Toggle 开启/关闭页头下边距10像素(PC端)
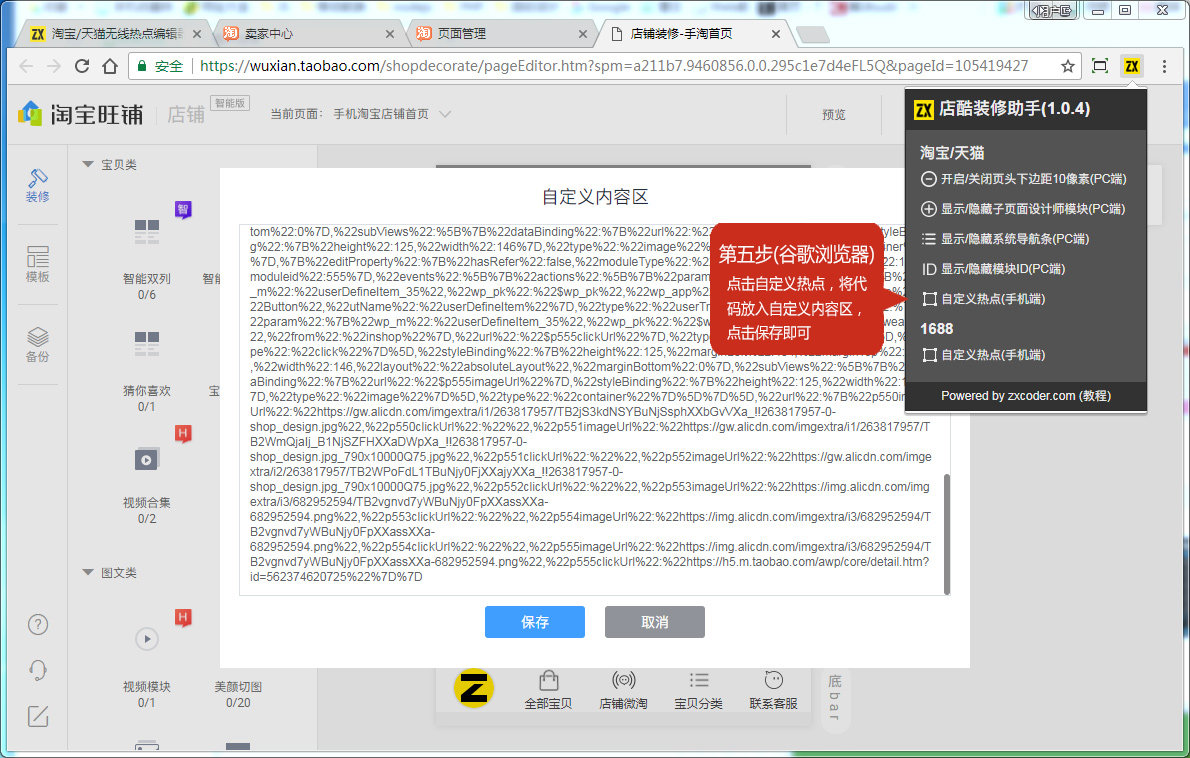 1024,179
